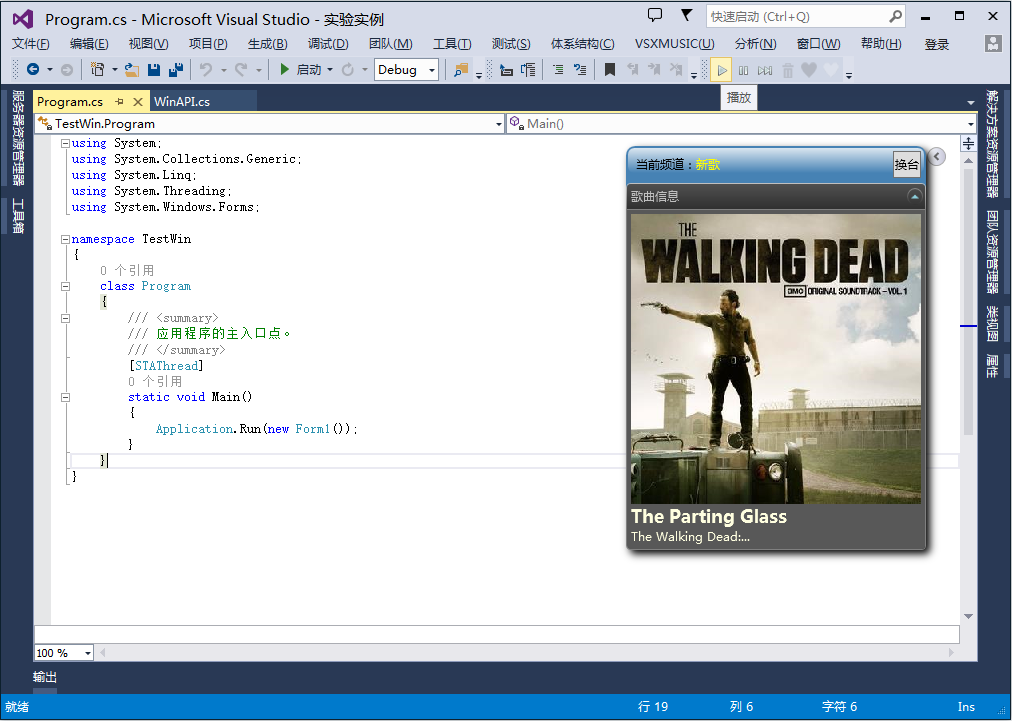Toggle the pin on the Program.cs tab
Screen dimensions: 1012x721
pyautogui.click(x=119, y=101)
